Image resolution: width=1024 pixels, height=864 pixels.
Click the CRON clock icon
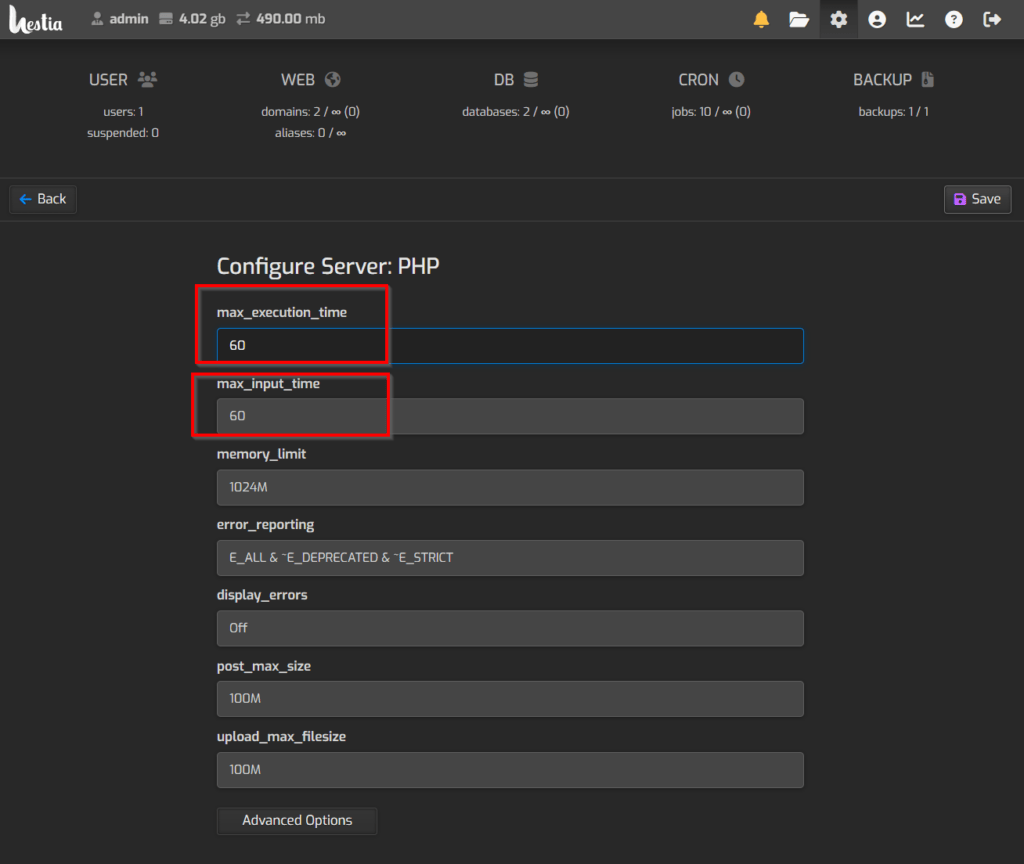point(737,79)
